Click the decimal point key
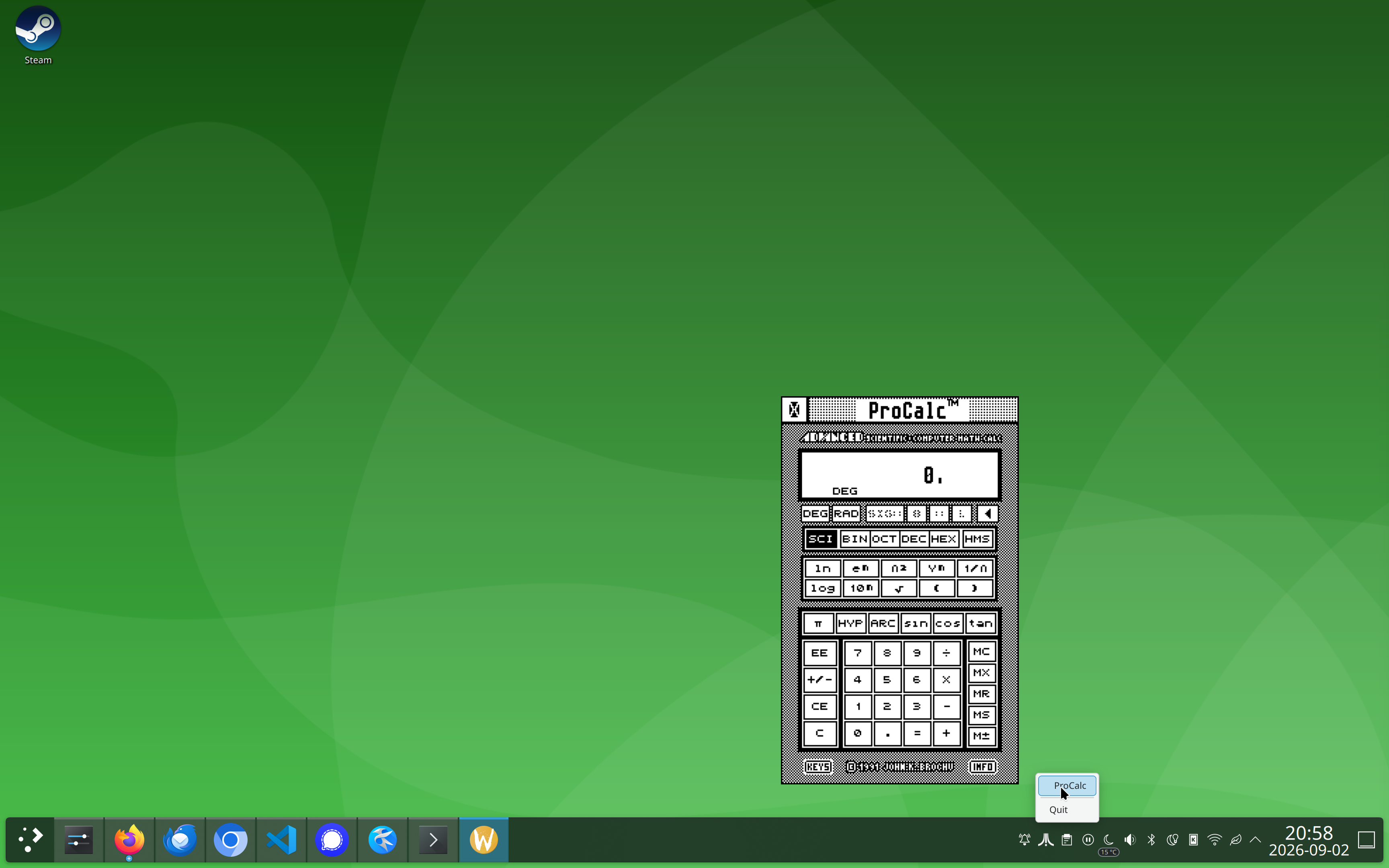 (887, 733)
